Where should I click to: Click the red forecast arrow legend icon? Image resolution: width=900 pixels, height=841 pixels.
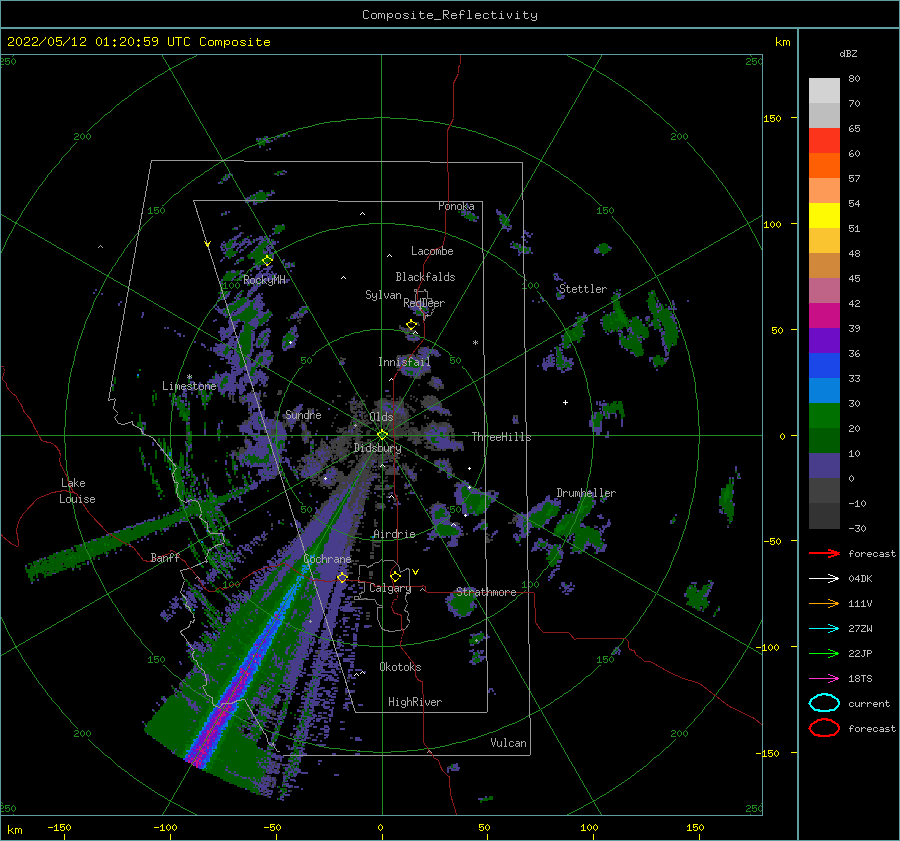[x=824, y=553]
